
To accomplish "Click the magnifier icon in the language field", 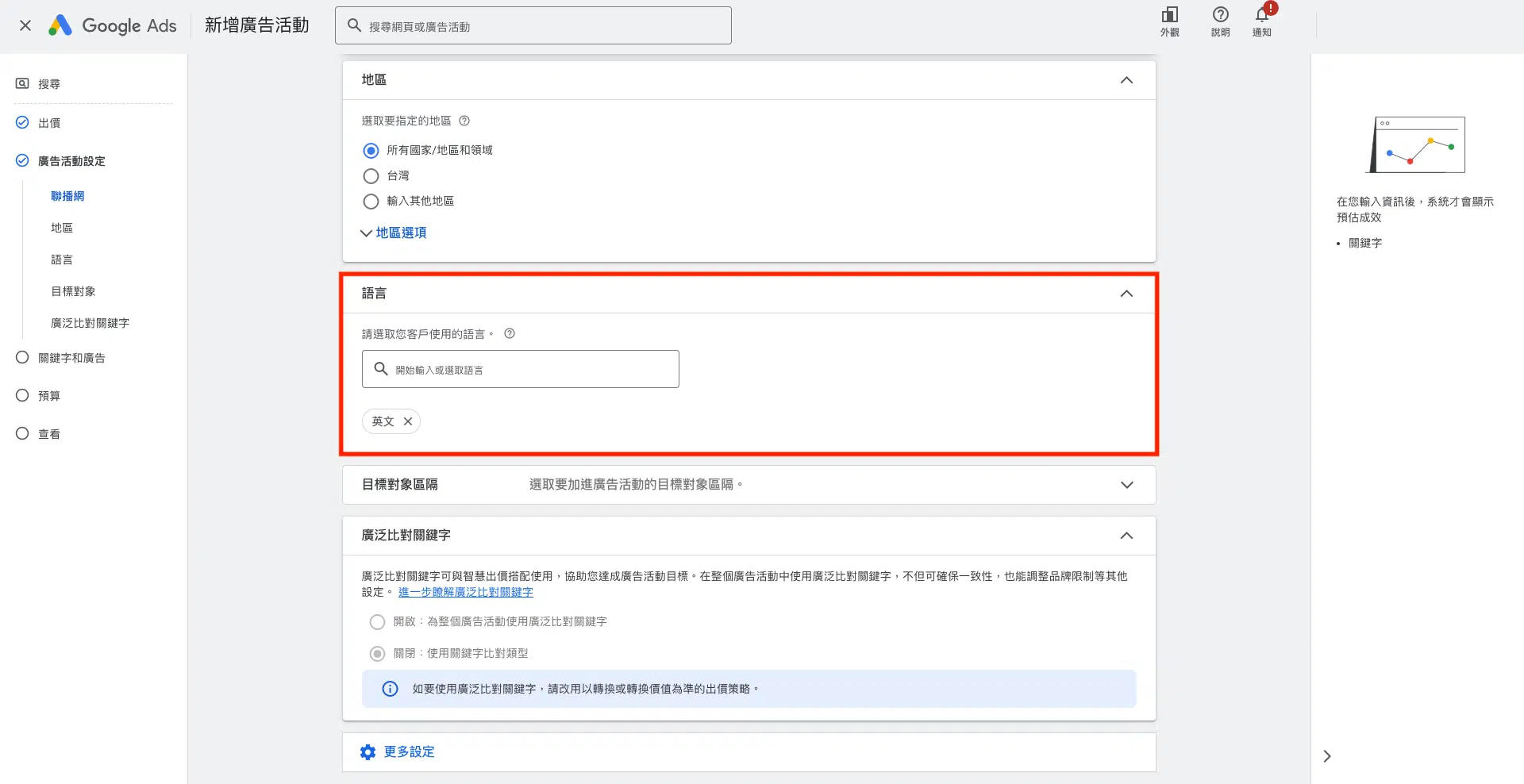I will 381,369.
